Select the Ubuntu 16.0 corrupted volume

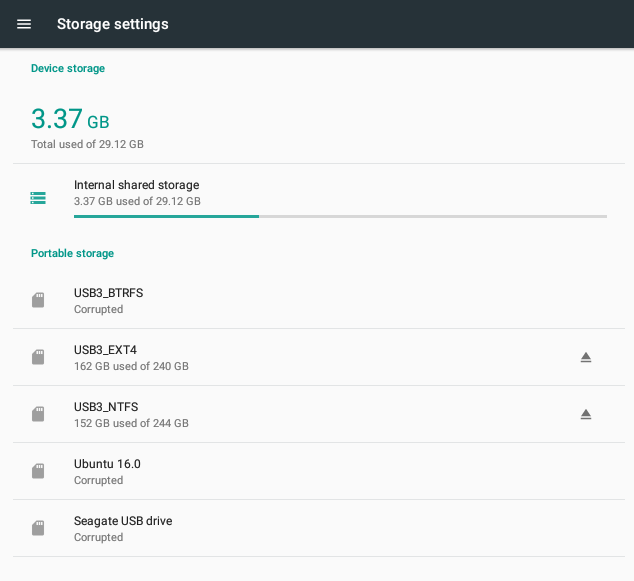point(319,471)
